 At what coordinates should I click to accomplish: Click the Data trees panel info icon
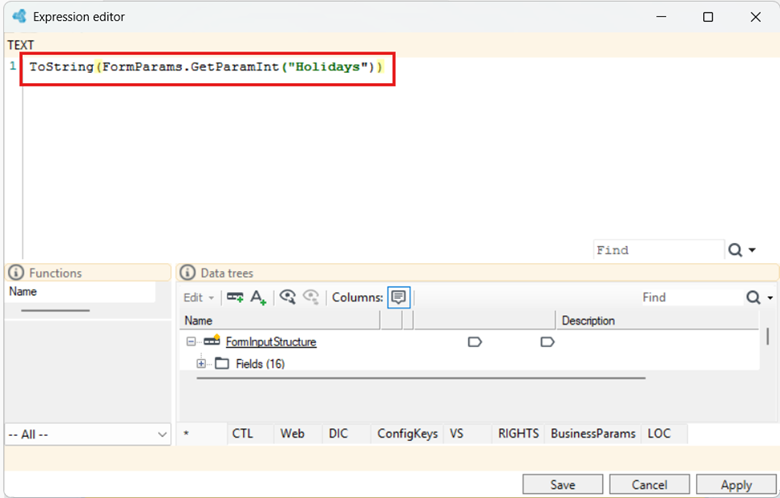click(x=188, y=273)
